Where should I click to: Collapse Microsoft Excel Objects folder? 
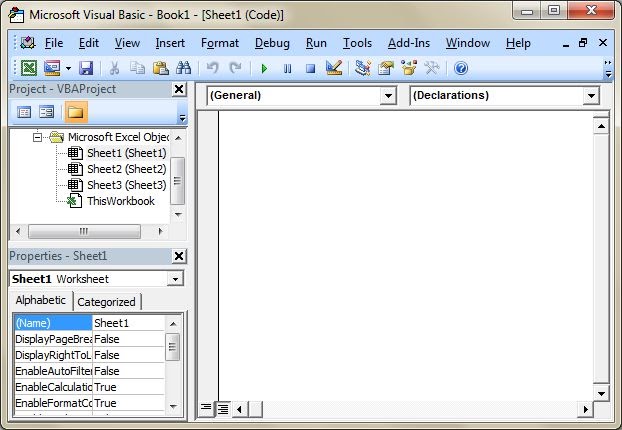point(37,138)
